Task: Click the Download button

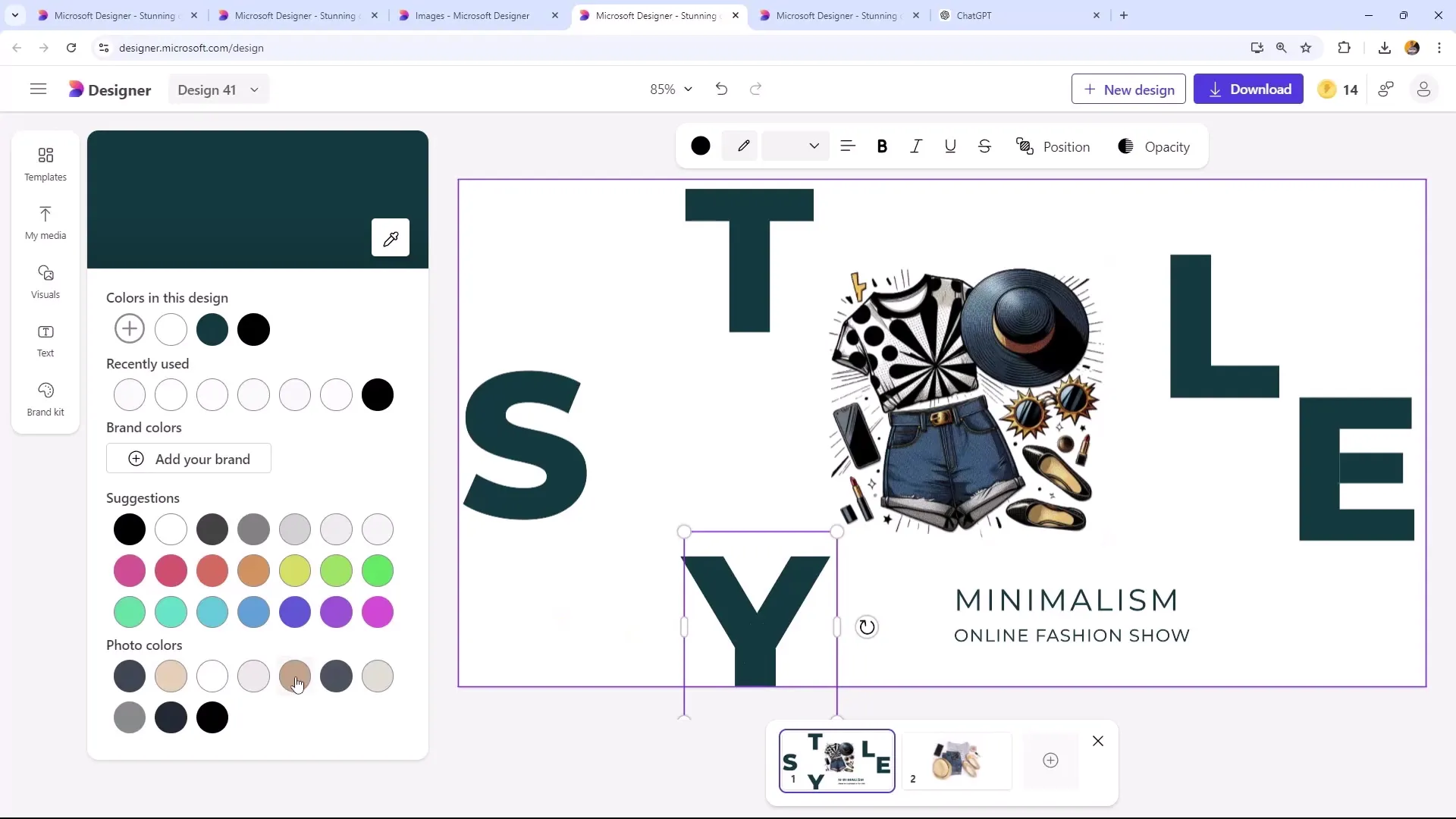Action: tap(1248, 89)
